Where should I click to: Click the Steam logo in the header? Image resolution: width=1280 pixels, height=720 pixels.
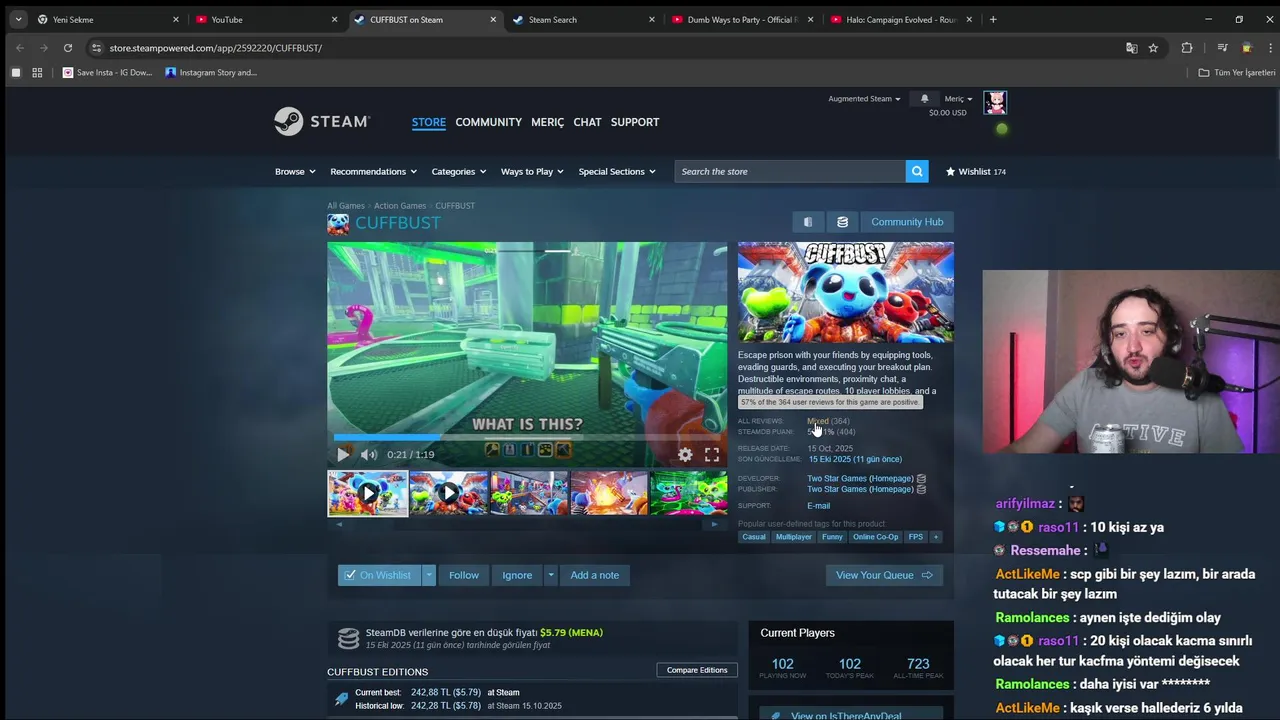[322, 121]
